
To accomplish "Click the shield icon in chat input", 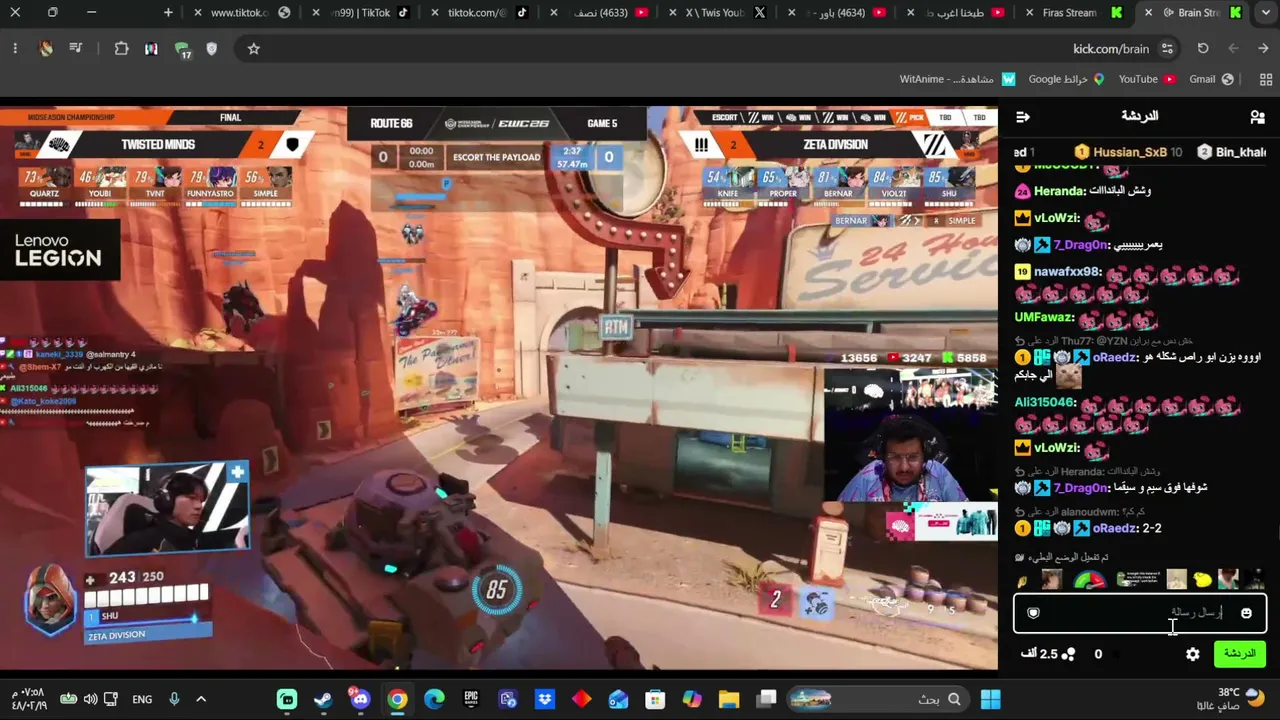I will pos(1034,613).
